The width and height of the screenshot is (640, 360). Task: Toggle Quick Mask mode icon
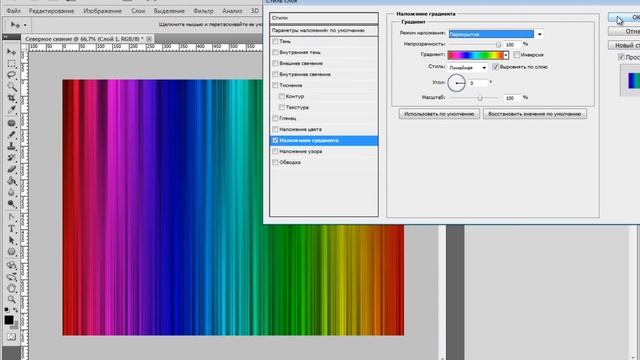point(11,337)
